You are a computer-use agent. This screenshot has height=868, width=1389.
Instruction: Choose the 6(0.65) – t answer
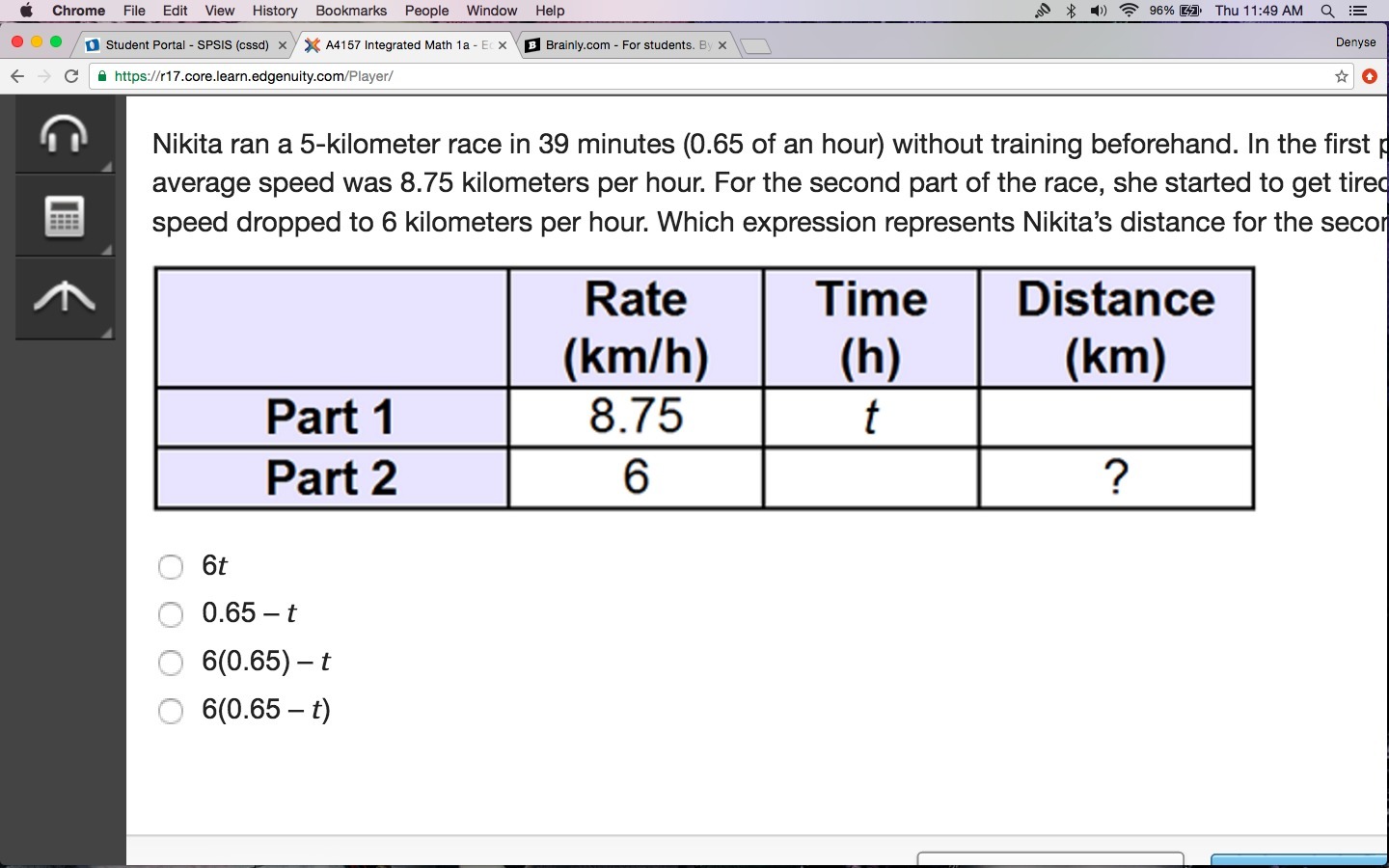pos(171,663)
